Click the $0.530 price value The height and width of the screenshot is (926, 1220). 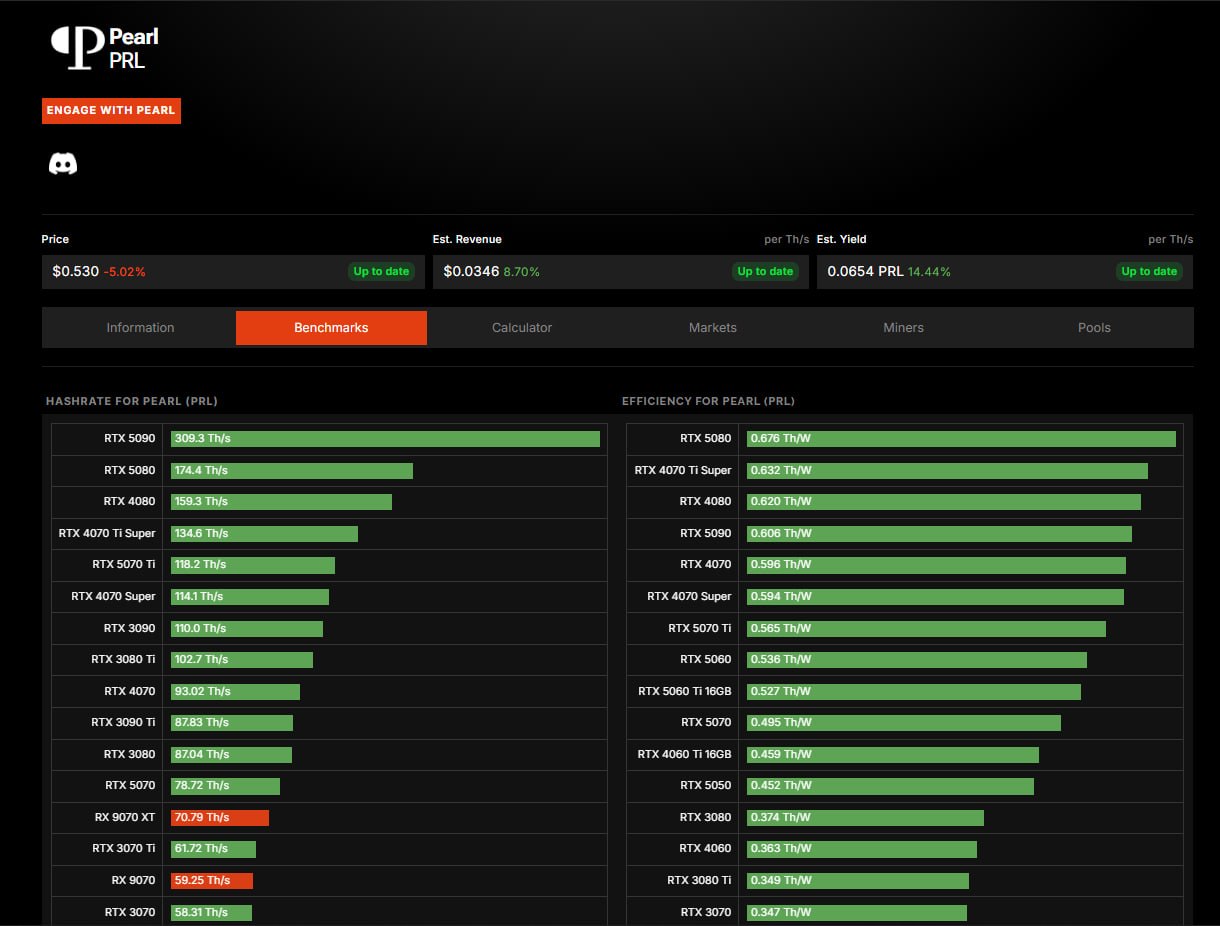[75, 271]
